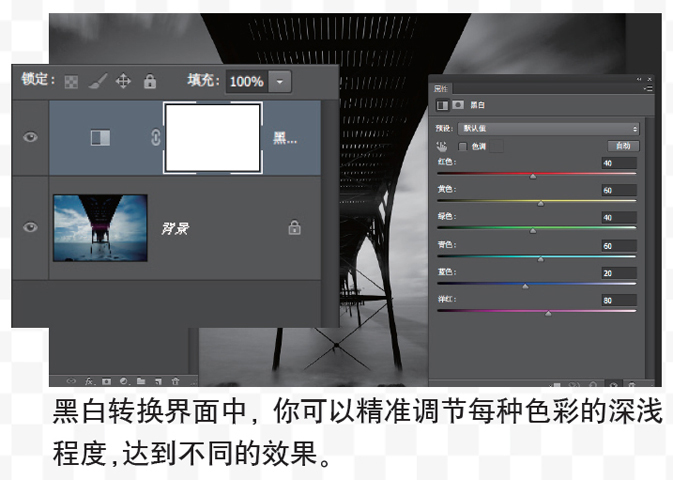Click the Background layer lock icon
673x480 pixels.
(294, 228)
